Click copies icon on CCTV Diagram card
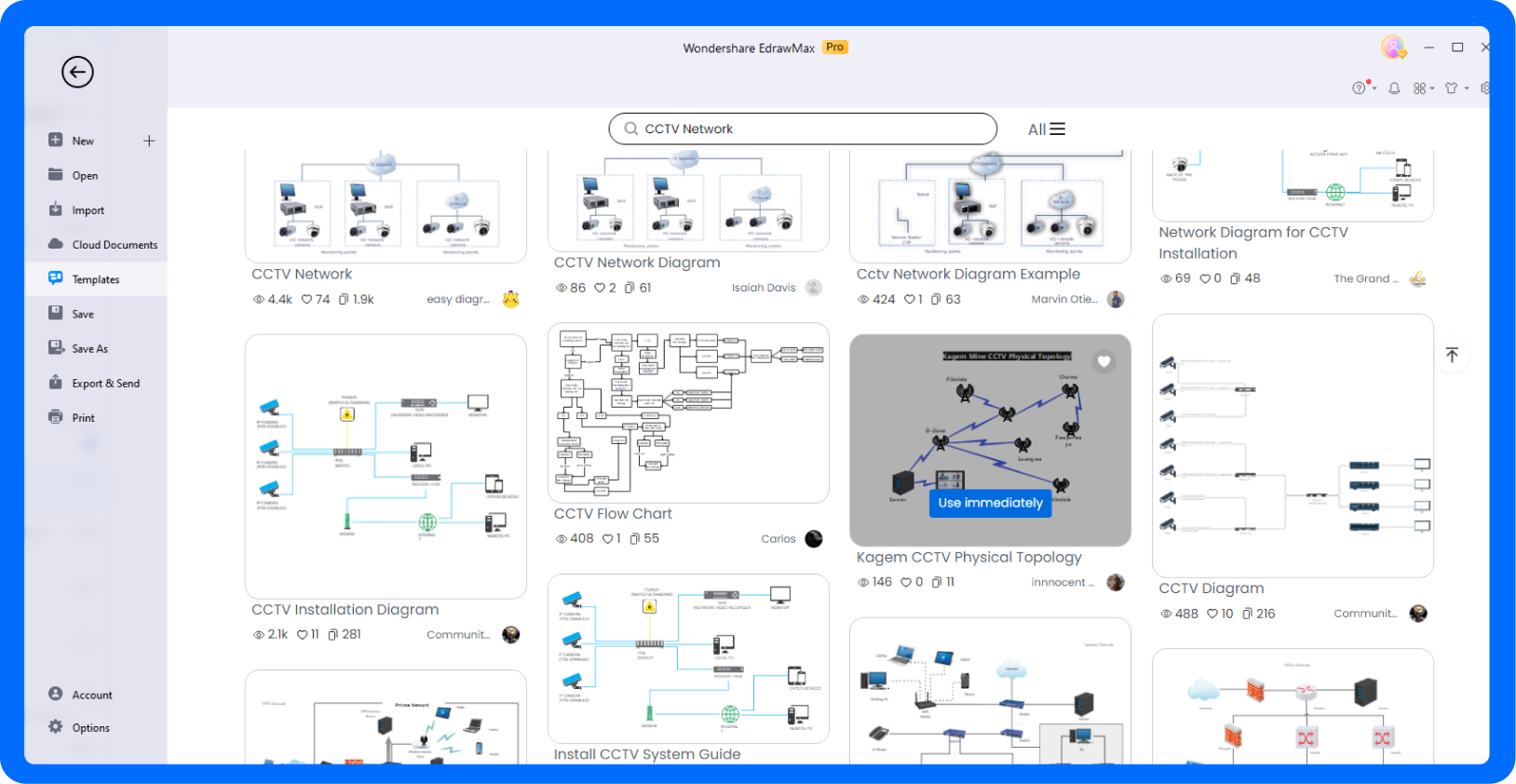1516x784 pixels. tap(1248, 614)
